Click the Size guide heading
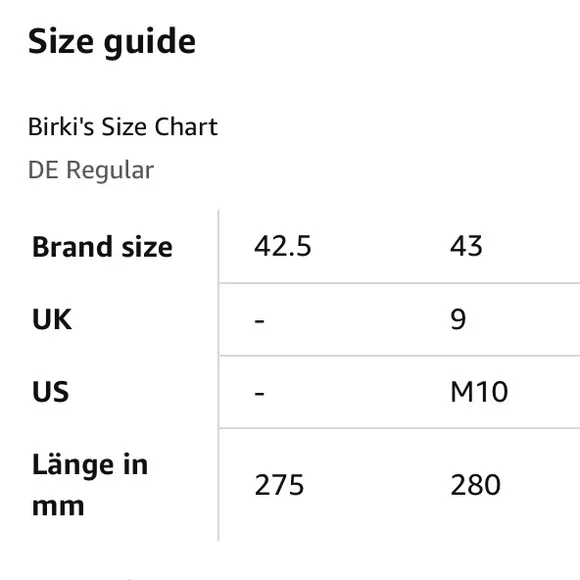The image size is (580, 580). coord(112,42)
